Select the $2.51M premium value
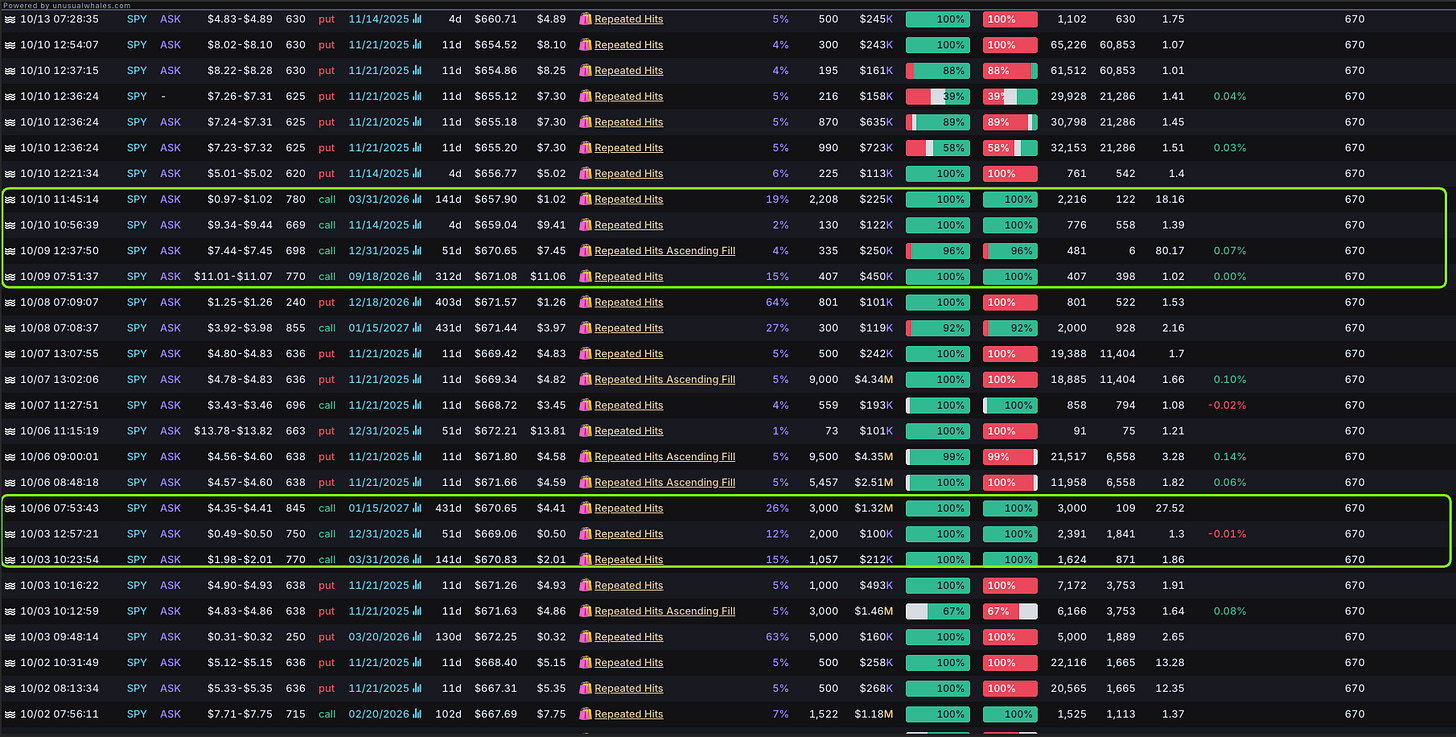The image size is (1456, 737). (873, 483)
